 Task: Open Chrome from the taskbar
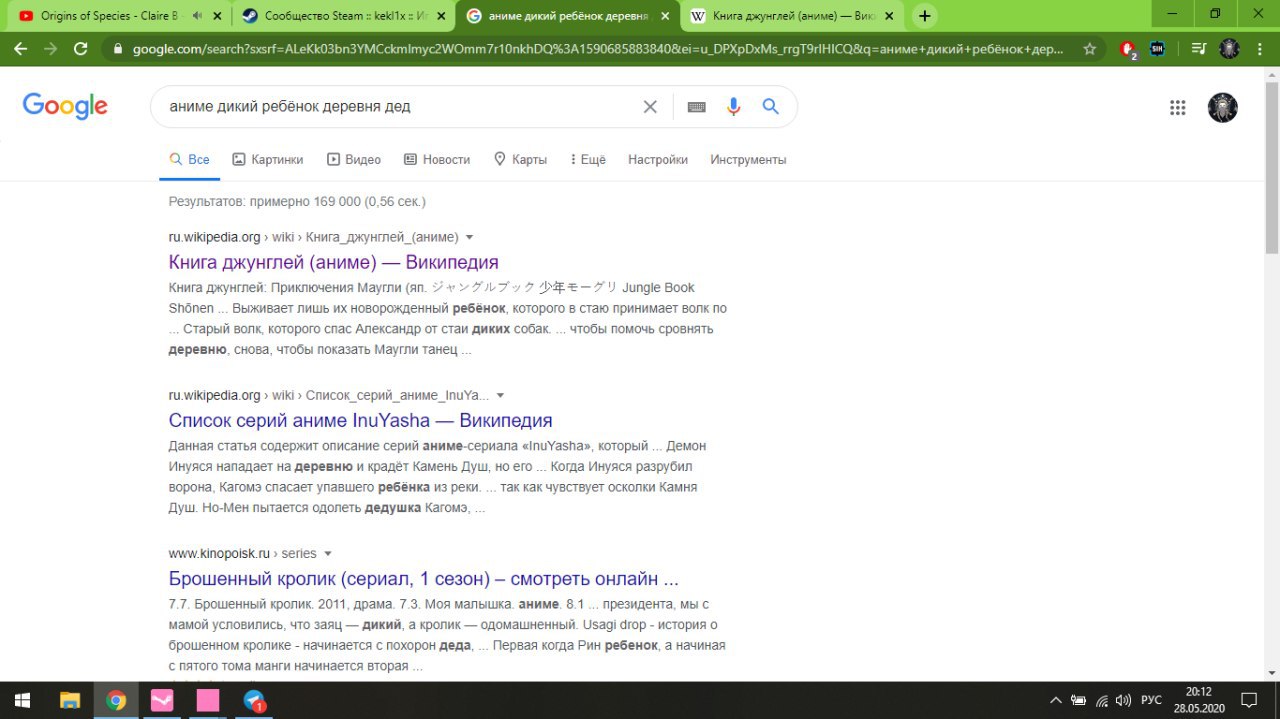point(116,700)
